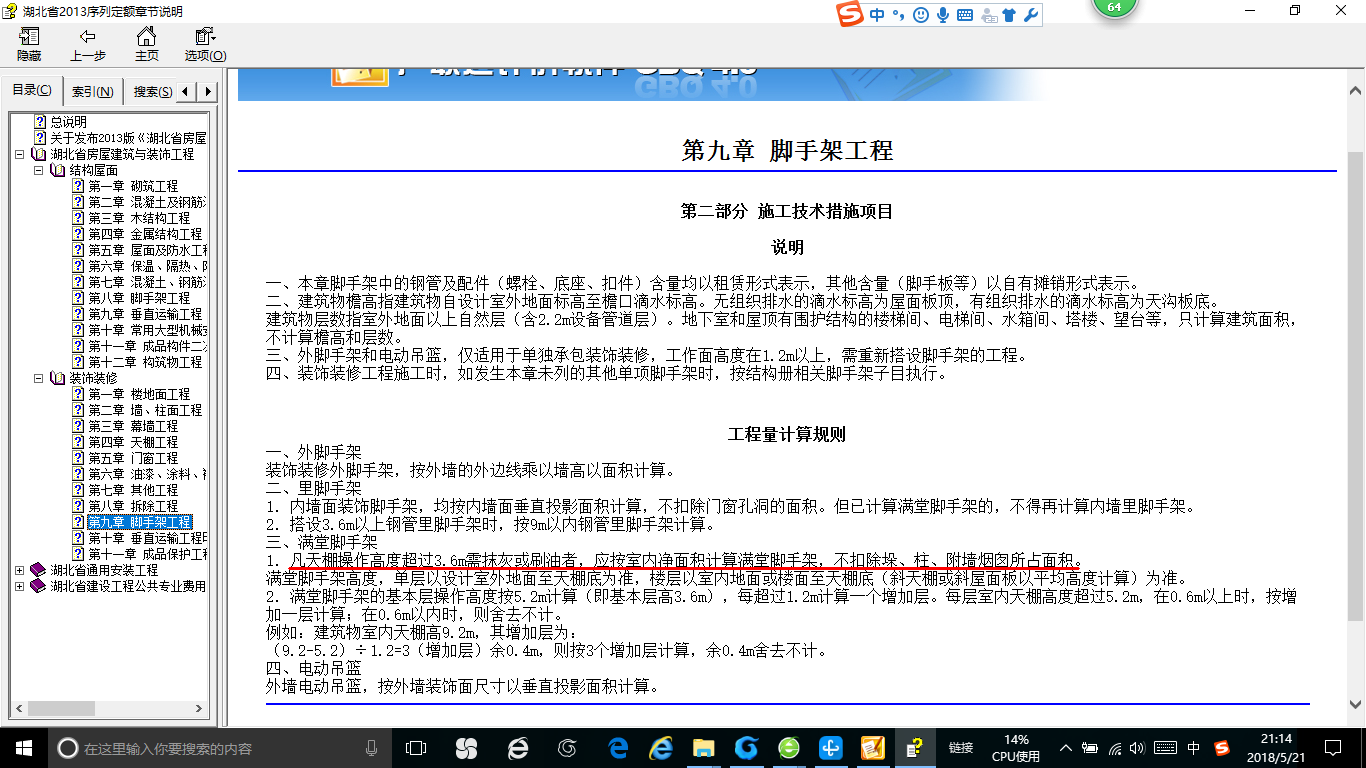Select 第九章 垂直运输工程 topic

click(x=145, y=314)
